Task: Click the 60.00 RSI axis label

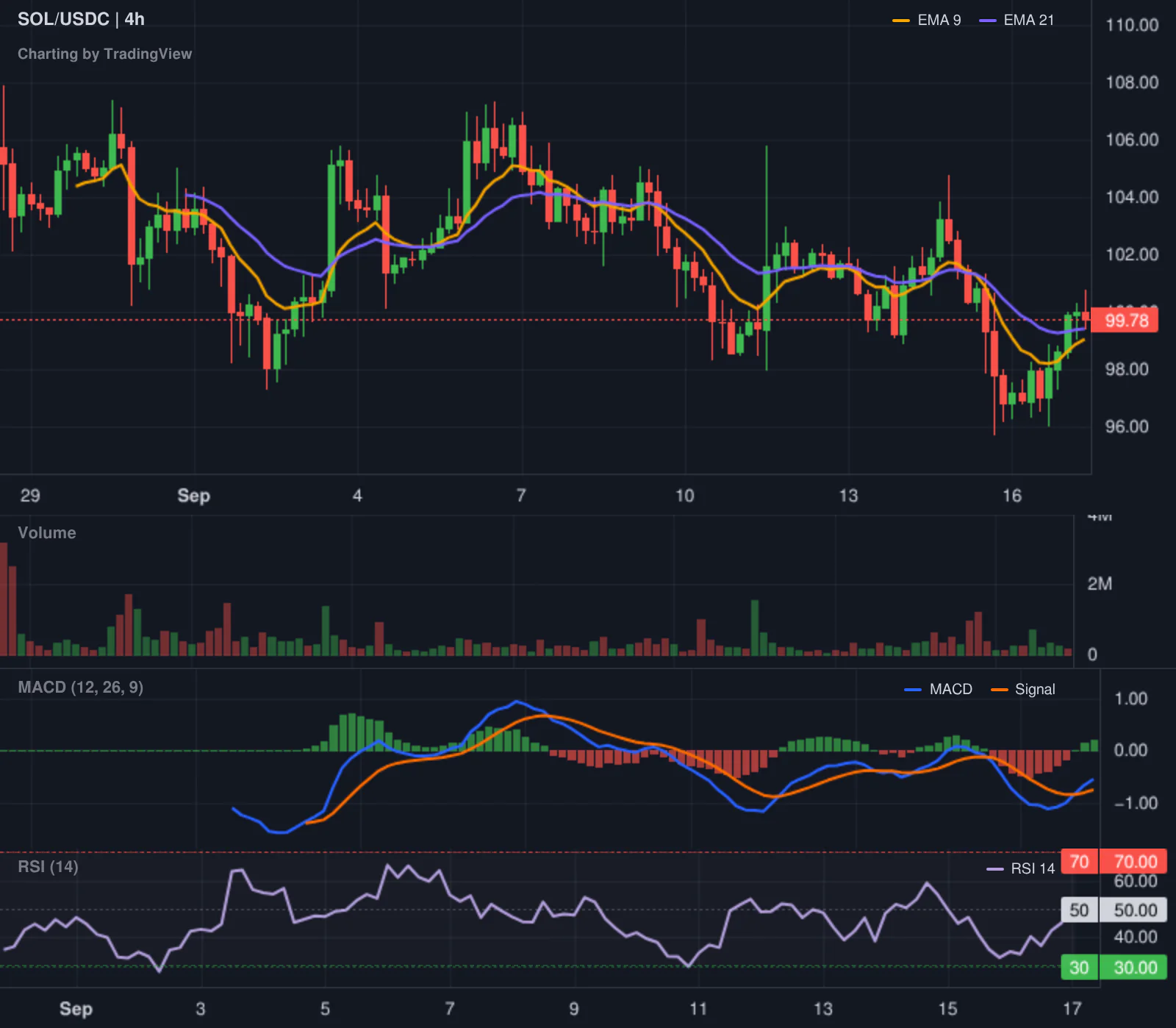Action: pos(1136,881)
